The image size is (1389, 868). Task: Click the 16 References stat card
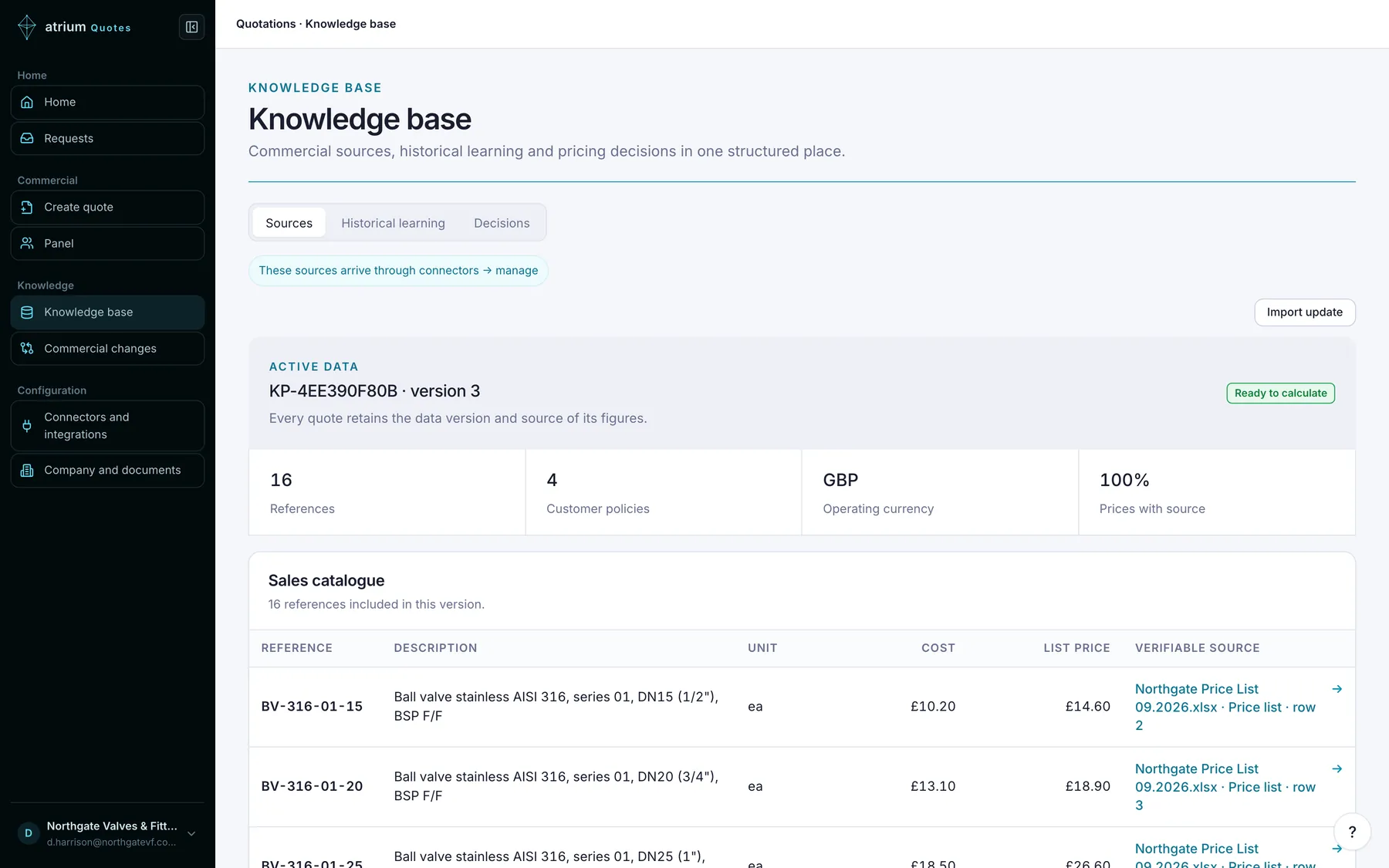[x=387, y=492]
